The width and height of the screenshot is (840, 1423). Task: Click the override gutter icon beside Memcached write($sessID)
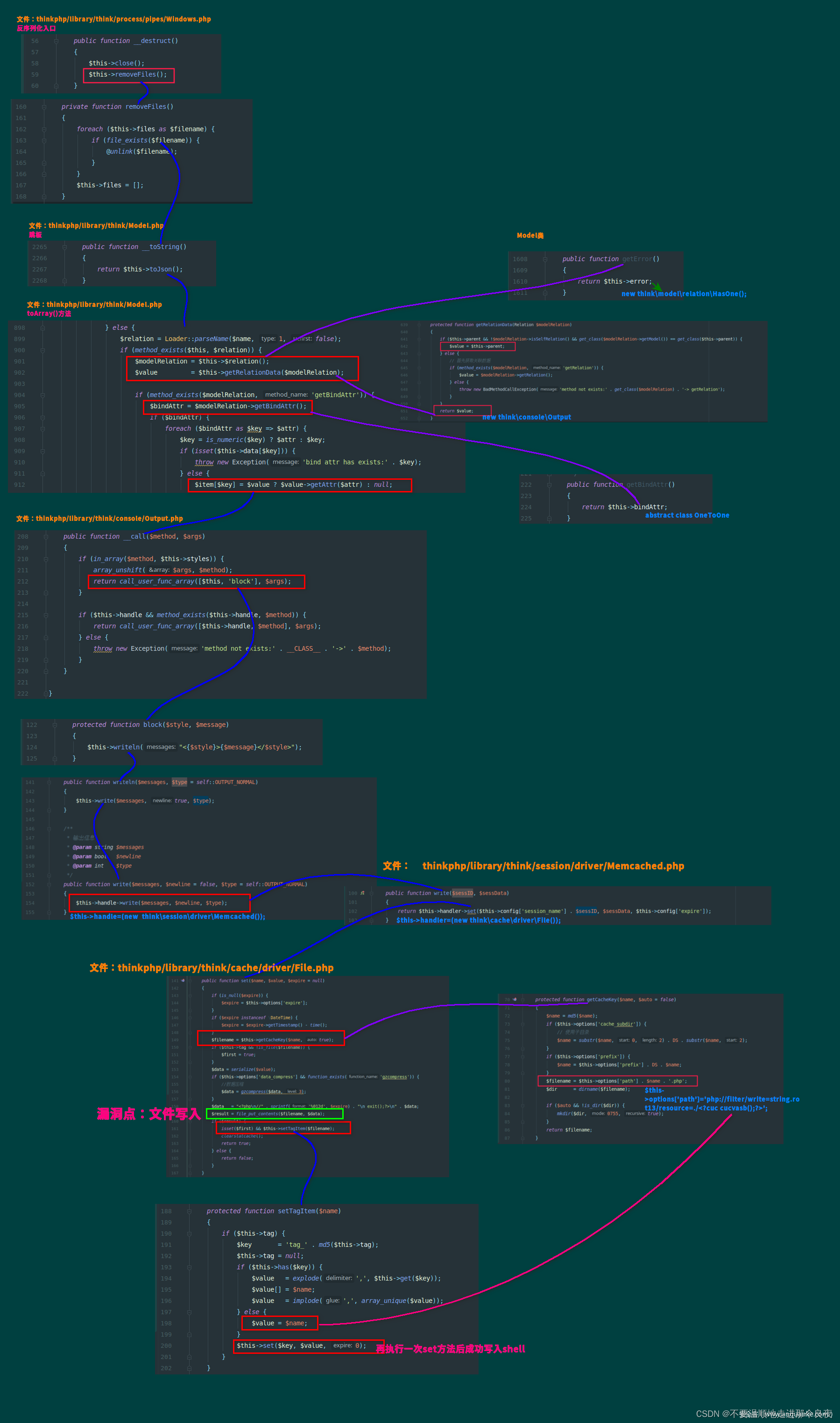(x=362, y=893)
